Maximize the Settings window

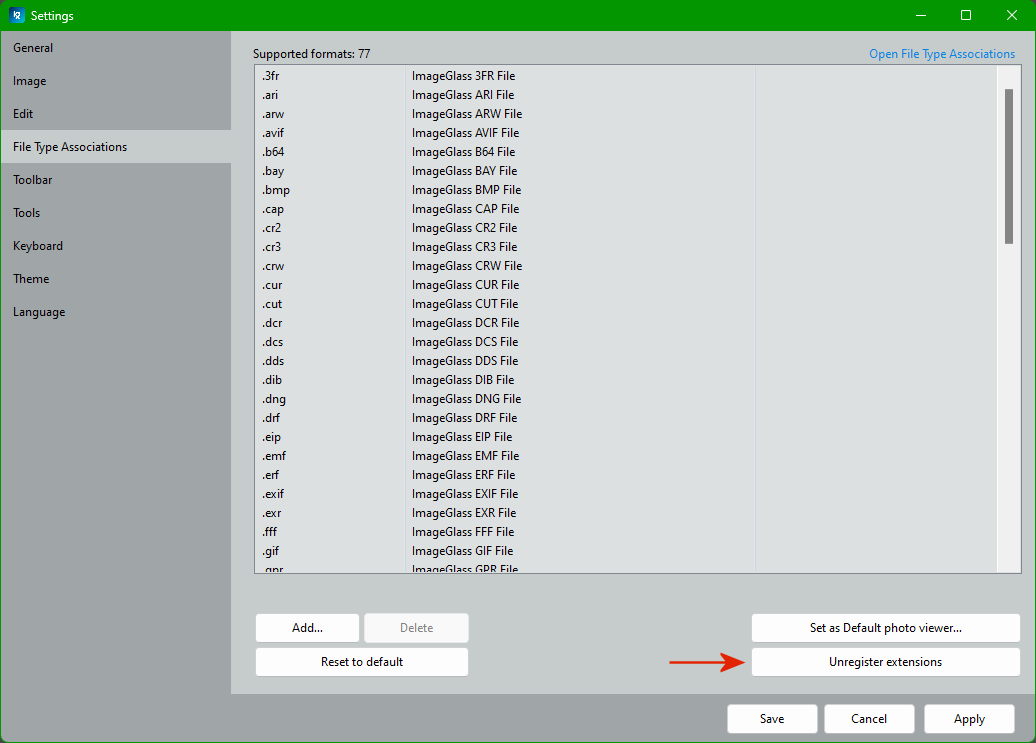(966, 15)
